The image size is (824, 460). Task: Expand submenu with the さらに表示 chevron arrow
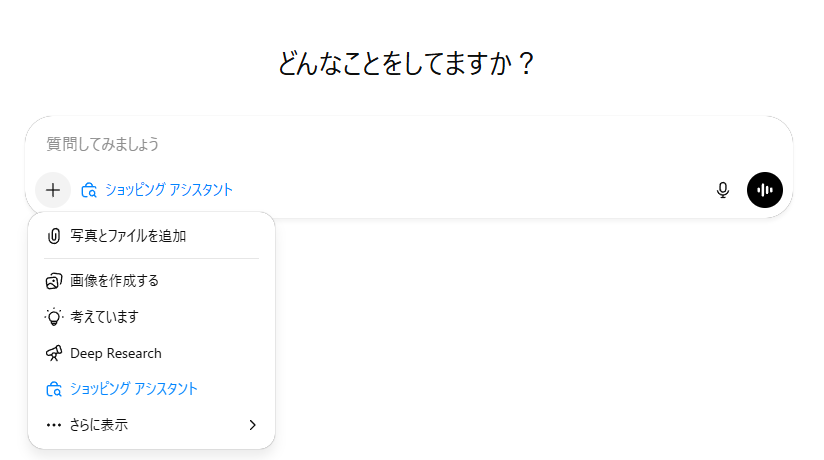click(252, 425)
